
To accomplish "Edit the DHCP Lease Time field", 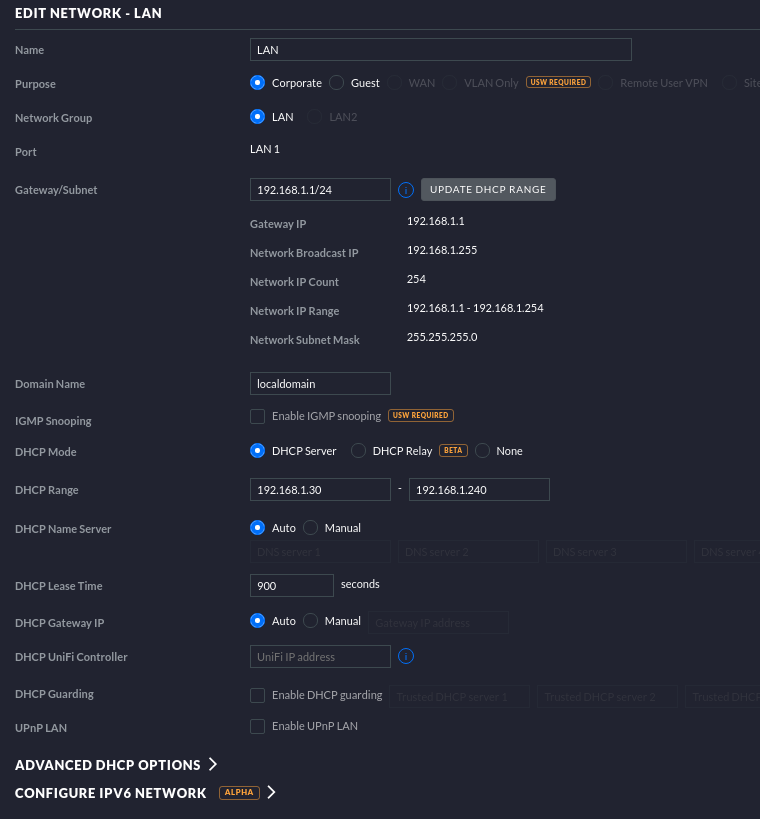I will (x=291, y=586).
